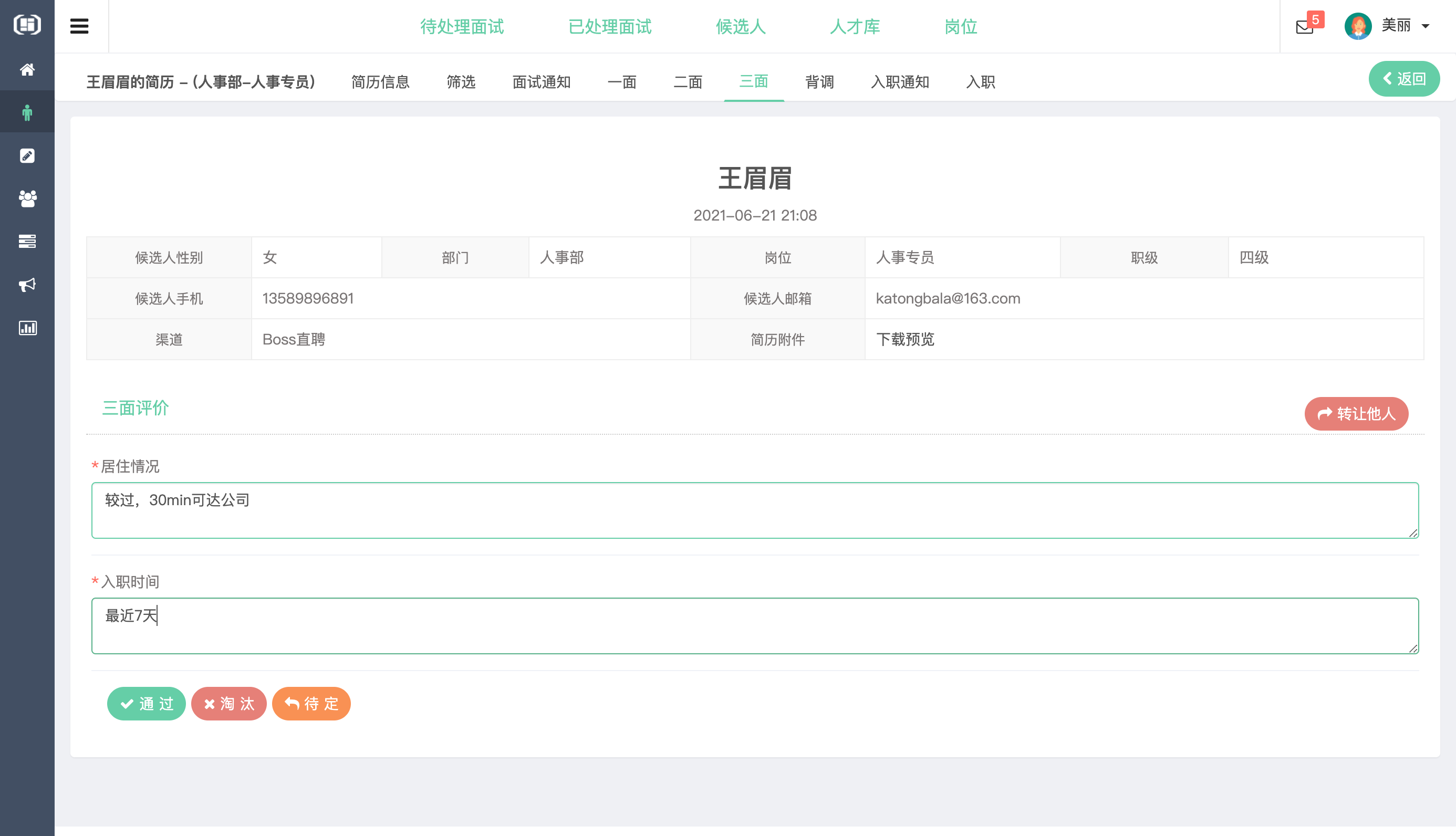Viewport: 1456px width, 836px height.
Task: Select the green candidate person icon in sidebar
Action: coord(27,111)
